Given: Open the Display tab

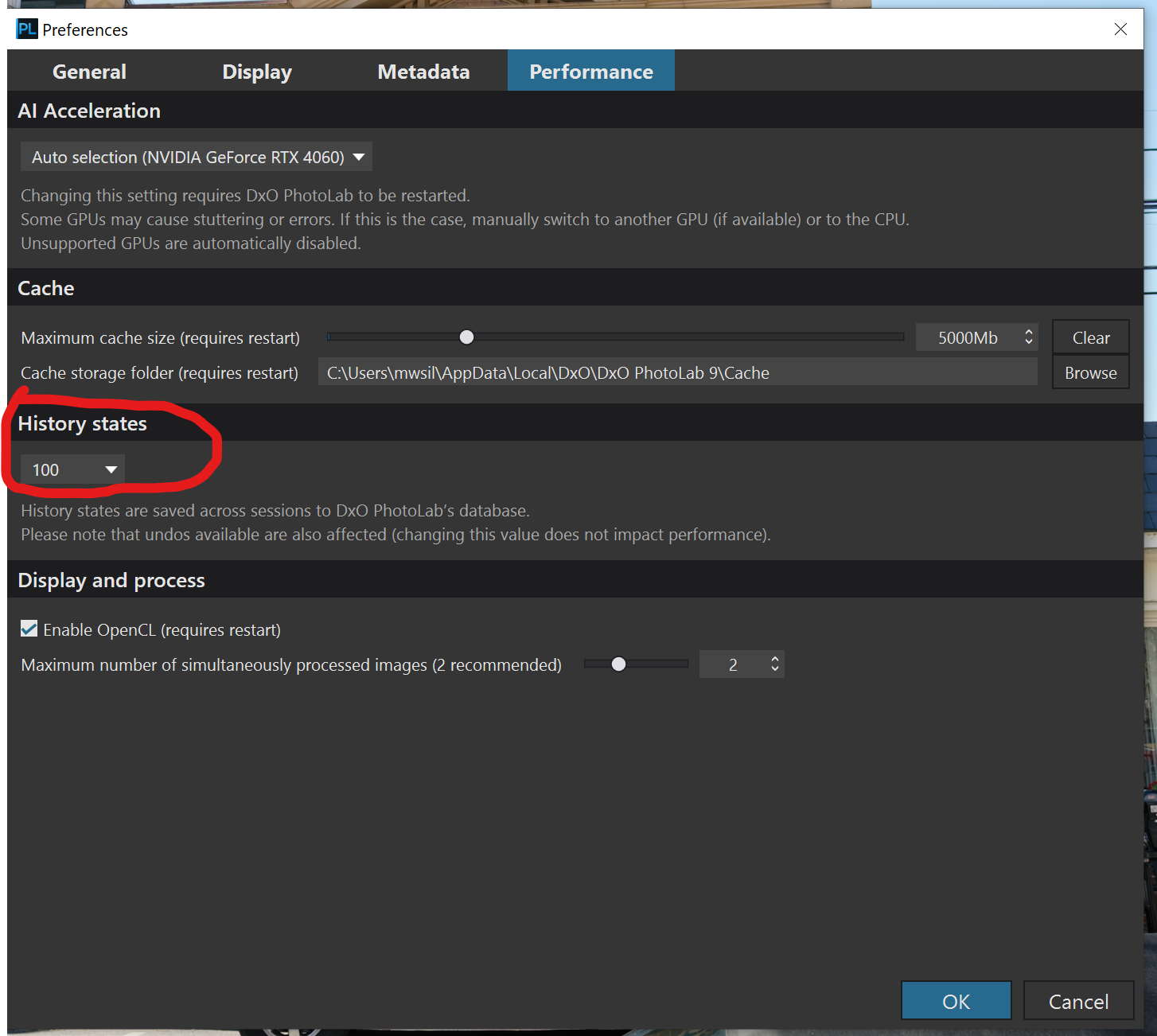Looking at the screenshot, I should click(x=256, y=72).
